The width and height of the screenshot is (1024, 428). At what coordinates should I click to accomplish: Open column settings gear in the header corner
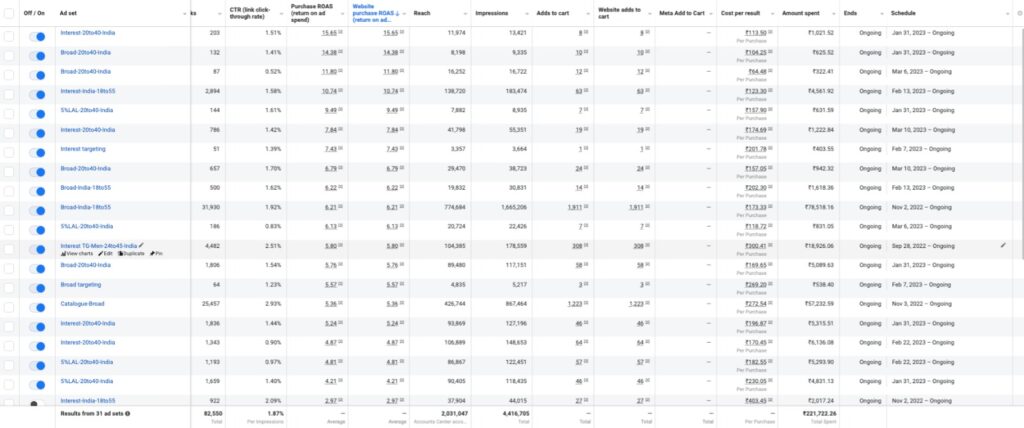[1019, 13]
